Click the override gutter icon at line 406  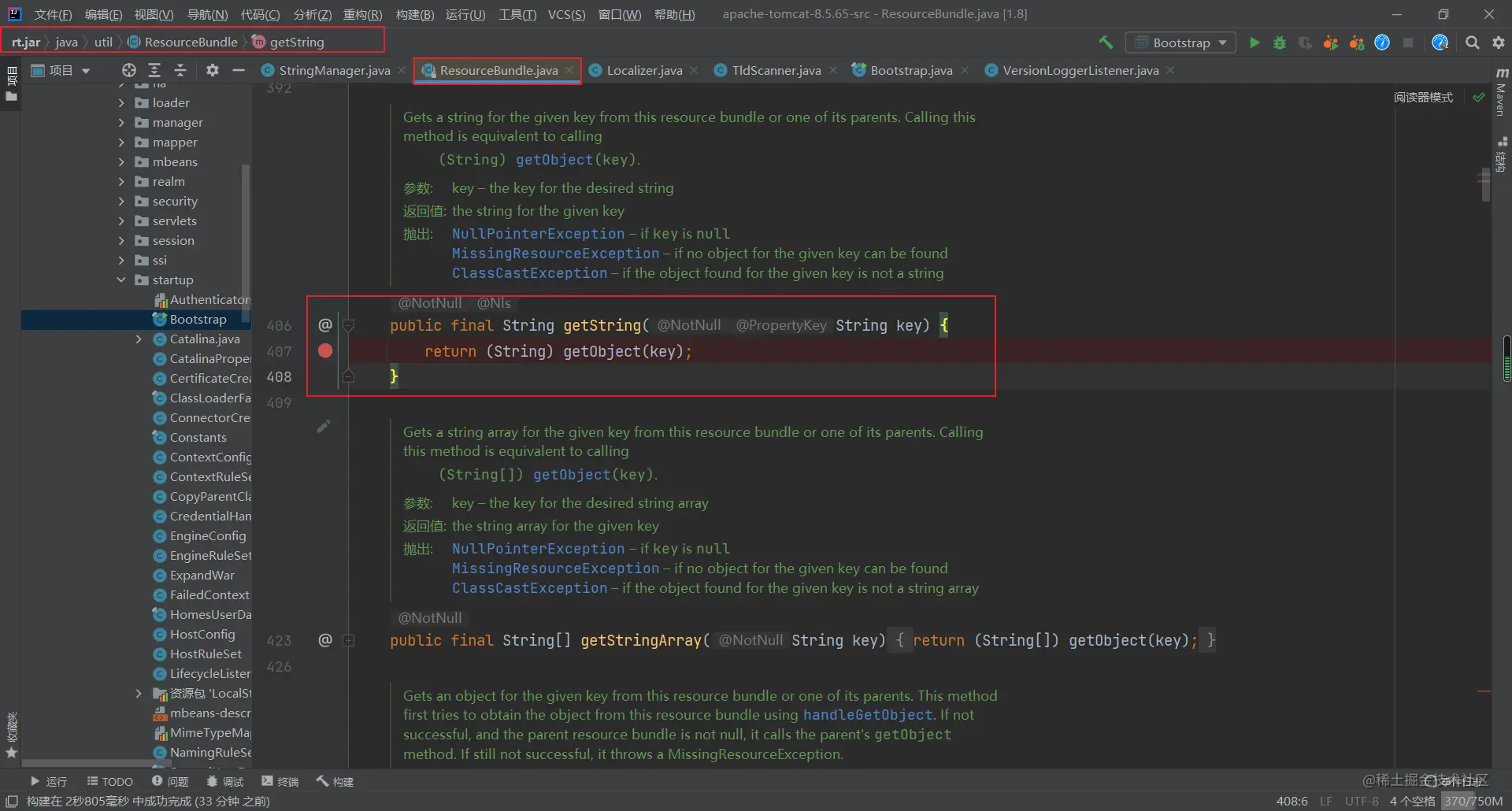coord(325,325)
